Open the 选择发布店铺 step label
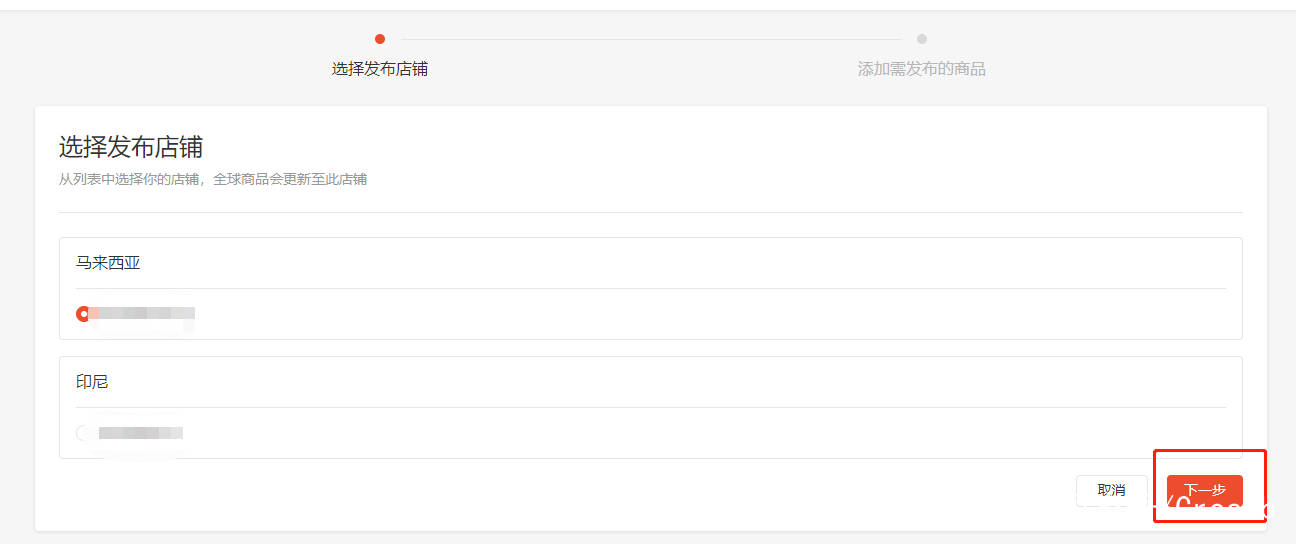This screenshot has height=544, width=1296. (380, 69)
